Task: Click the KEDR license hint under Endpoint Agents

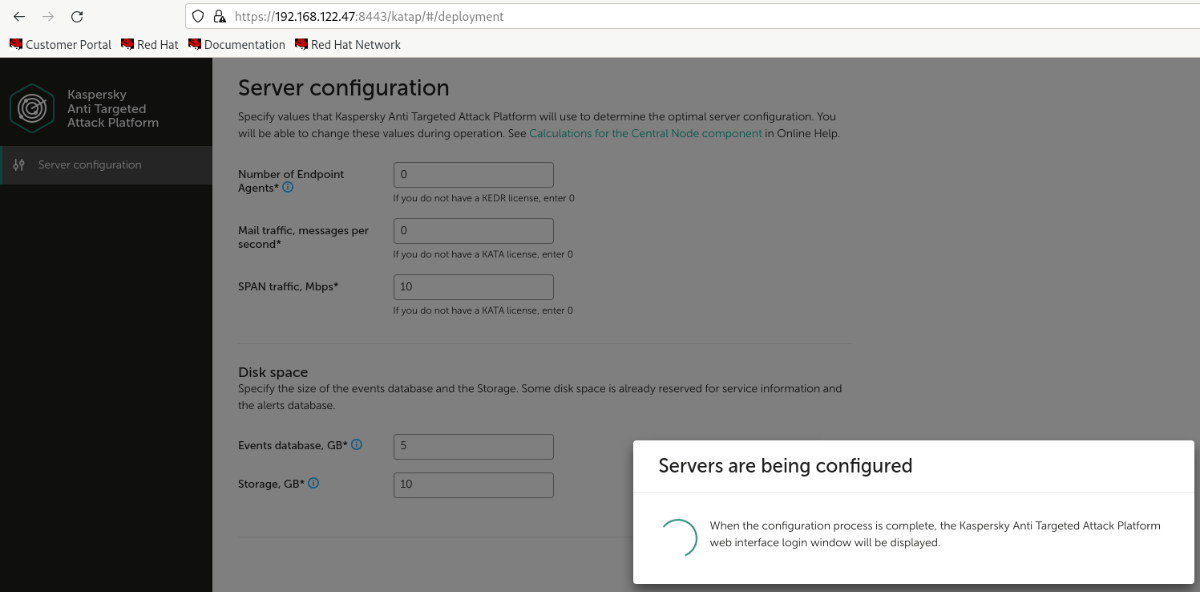Action: 483,198
